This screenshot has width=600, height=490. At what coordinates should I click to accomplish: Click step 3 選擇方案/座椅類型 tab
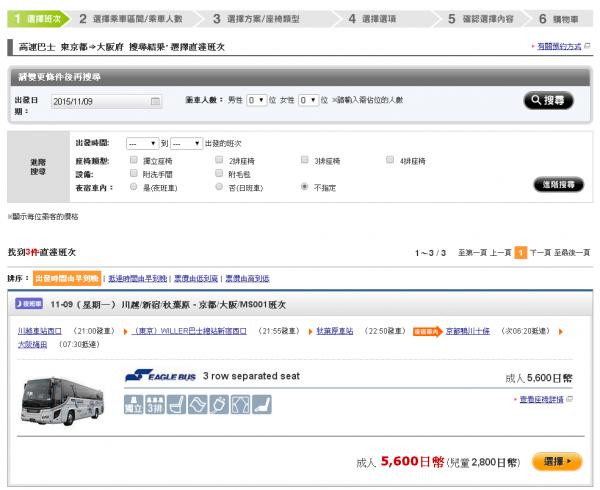pyautogui.click(x=256, y=19)
